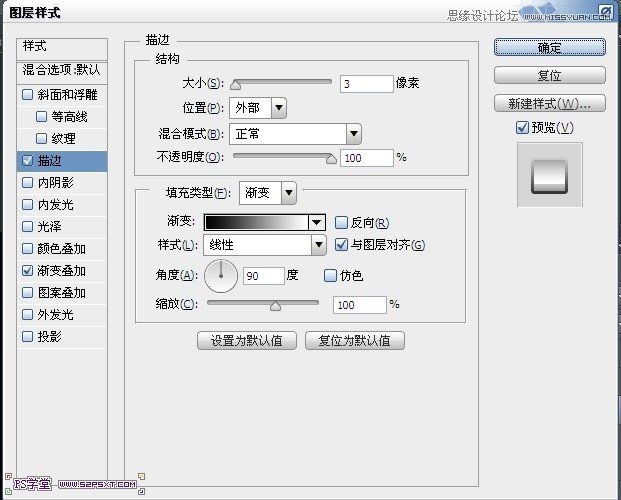Select 样式 heading in style list
Image resolution: width=621 pixels, height=500 pixels.
[34, 46]
